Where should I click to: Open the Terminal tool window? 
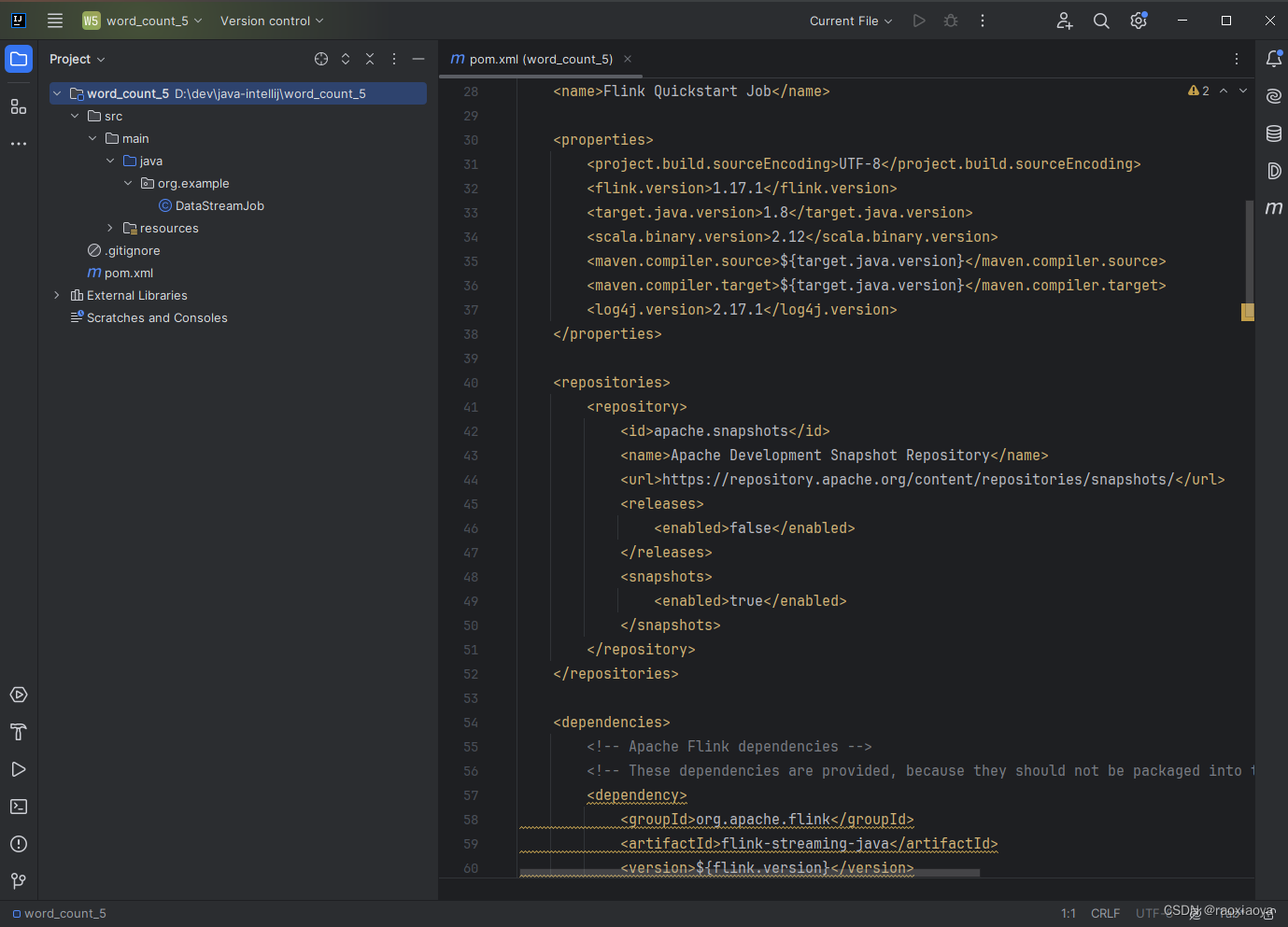tap(19, 807)
